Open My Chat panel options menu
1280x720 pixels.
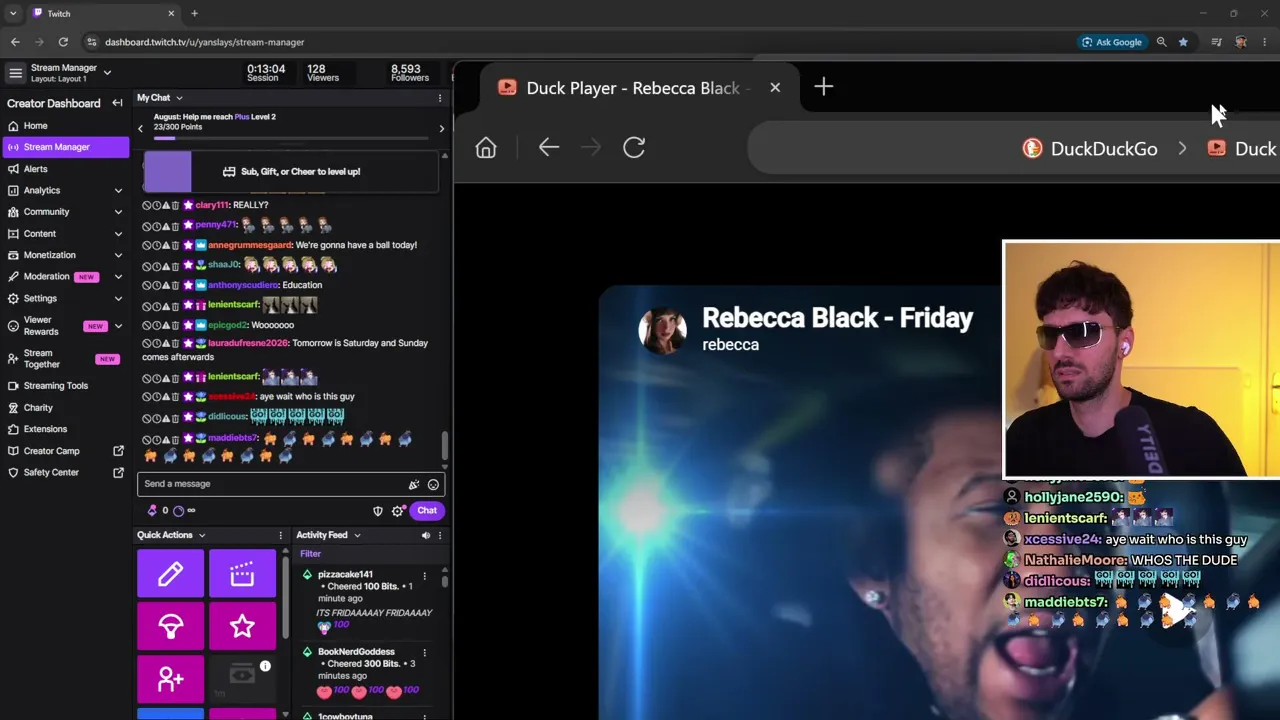440,98
